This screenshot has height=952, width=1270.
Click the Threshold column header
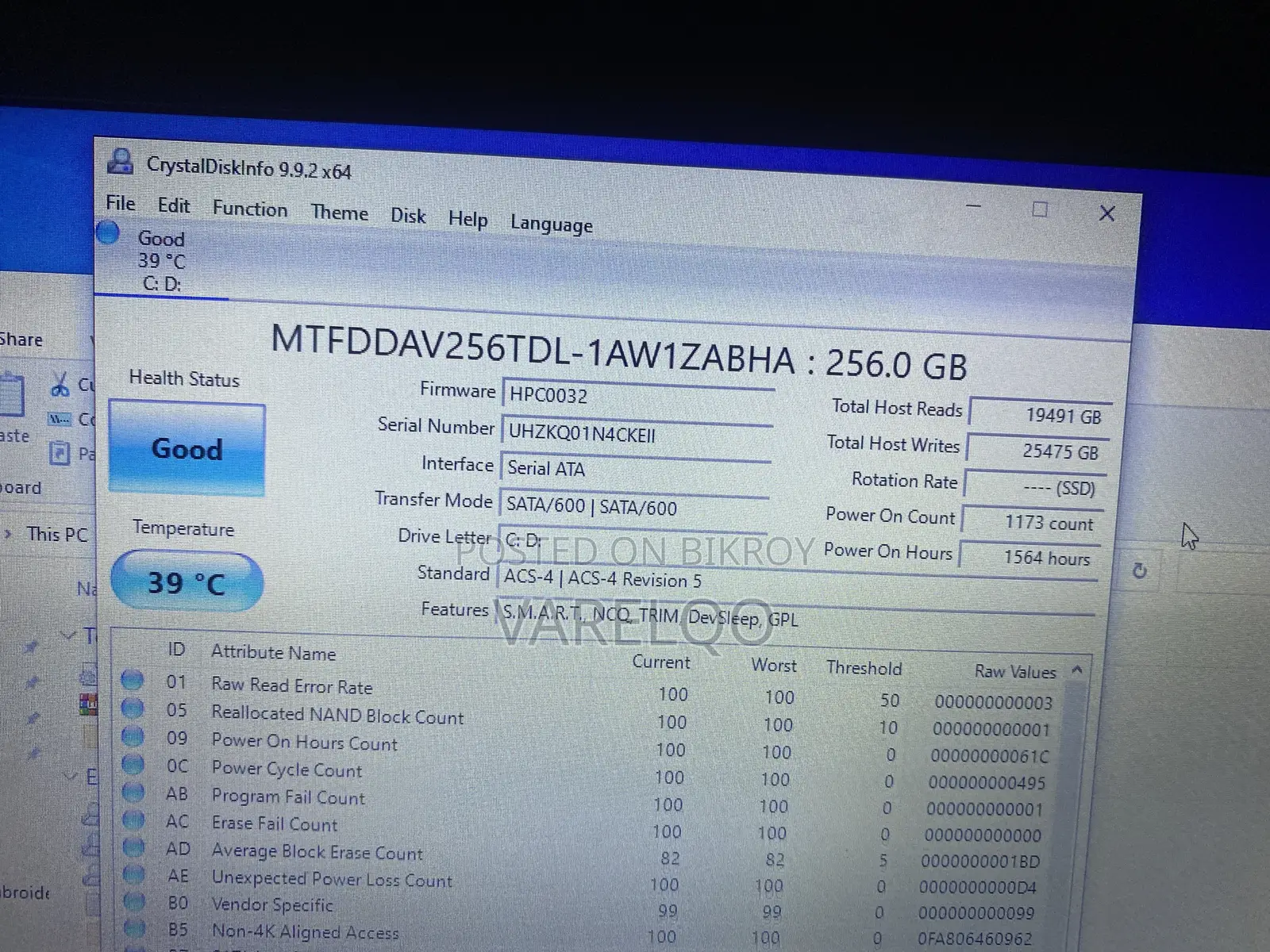[x=864, y=668]
